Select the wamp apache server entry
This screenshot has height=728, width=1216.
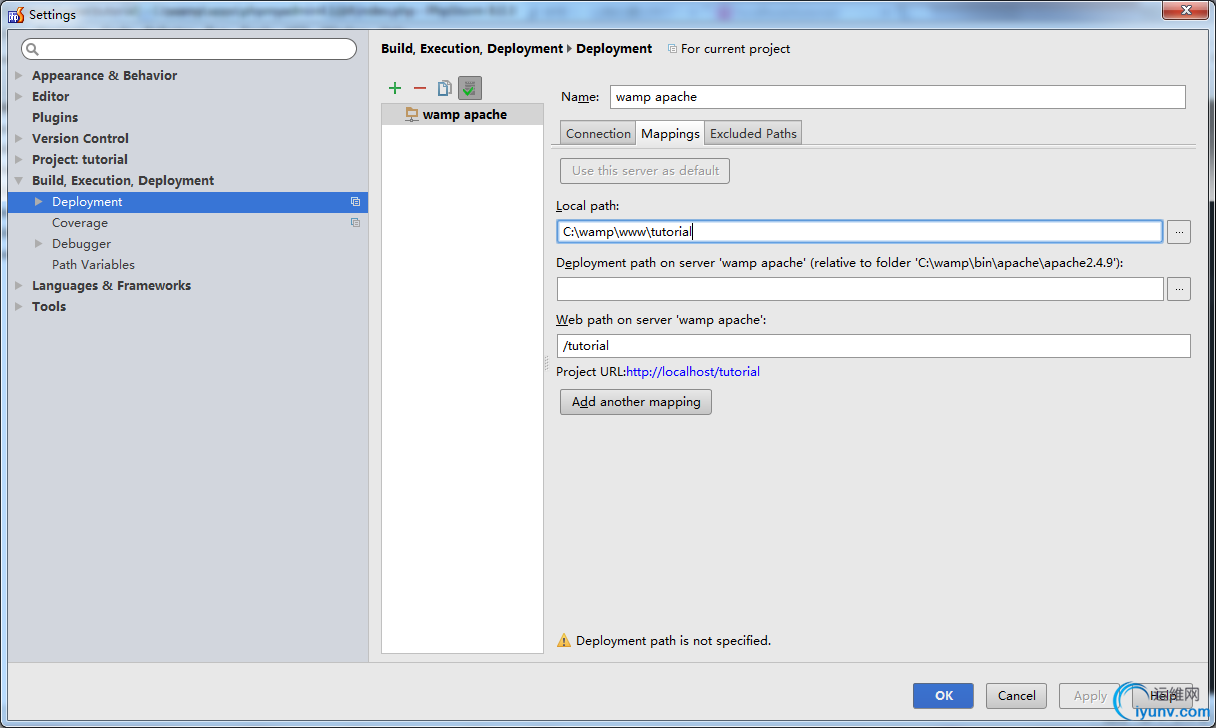point(463,115)
